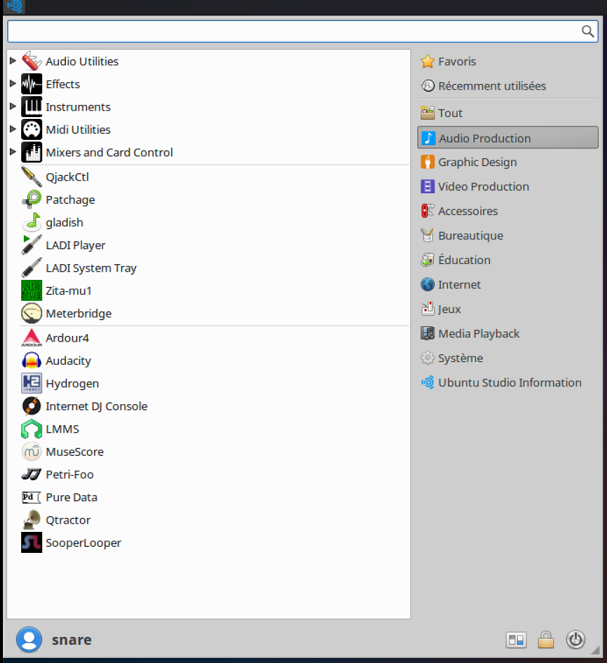Open LADI Player icon
607x663 pixels.
[31, 245]
